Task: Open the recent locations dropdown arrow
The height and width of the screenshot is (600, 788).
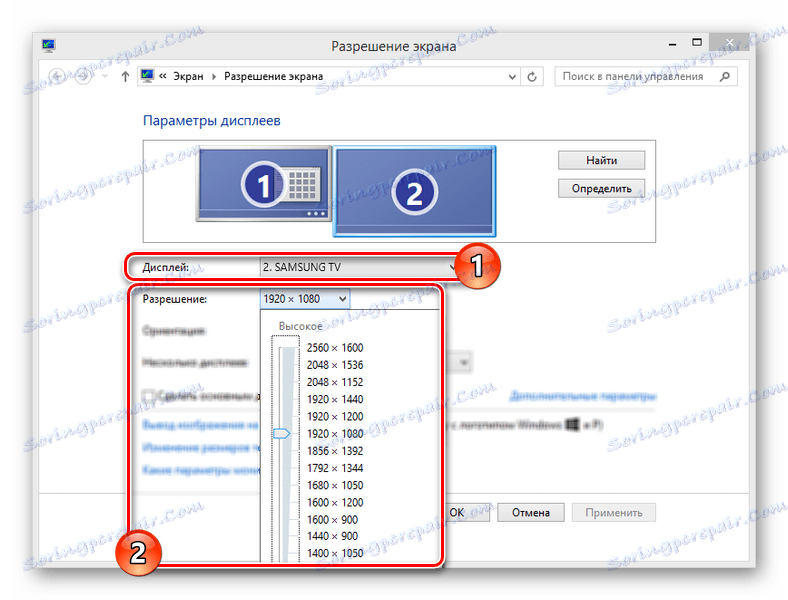Action: [x=105, y=76]
